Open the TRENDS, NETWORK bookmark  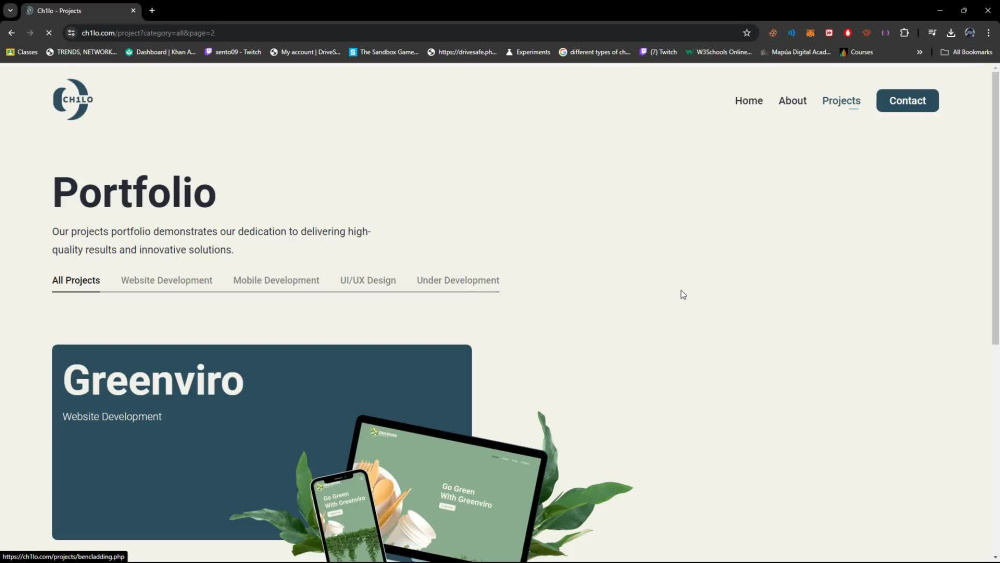coord(81,52)
